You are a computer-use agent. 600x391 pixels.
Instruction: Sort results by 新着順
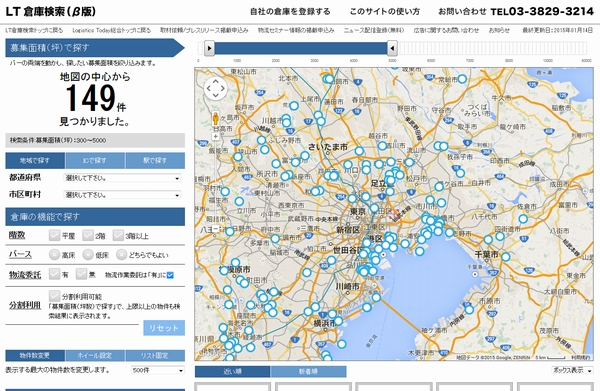[x=308, y=371]
